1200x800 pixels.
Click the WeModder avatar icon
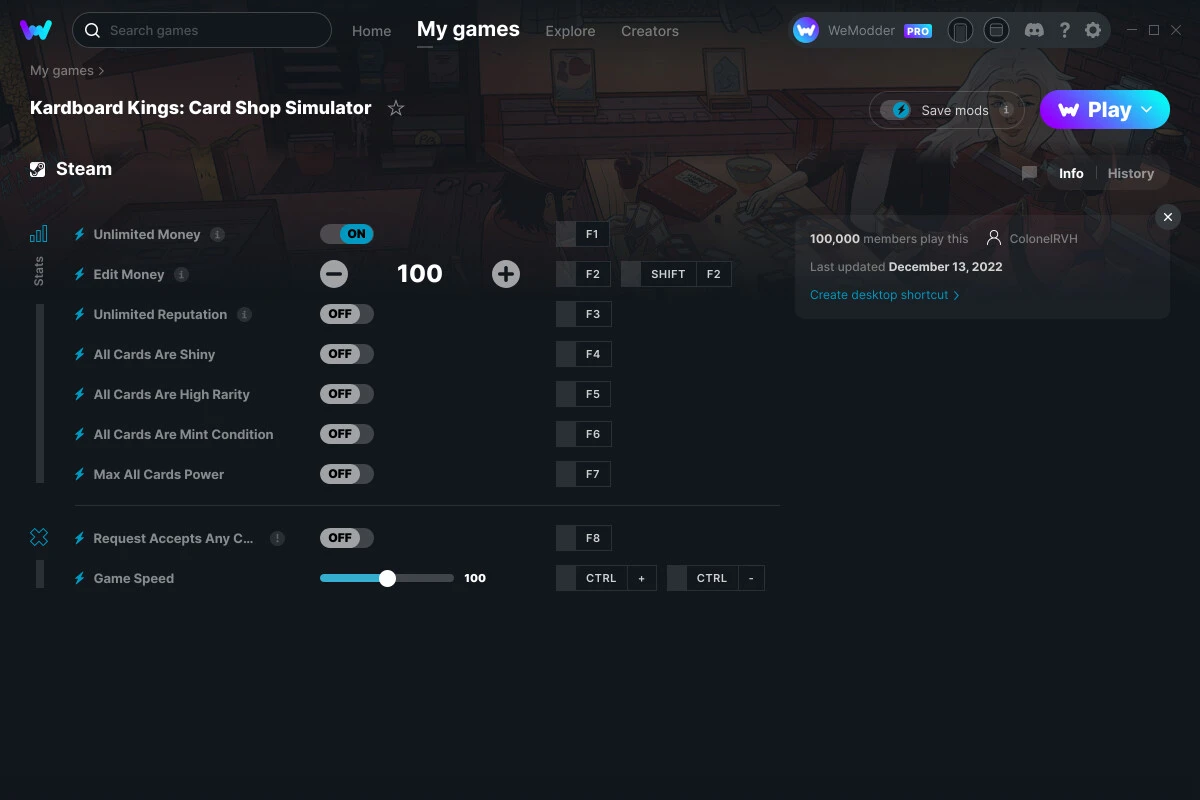point(806,30)
